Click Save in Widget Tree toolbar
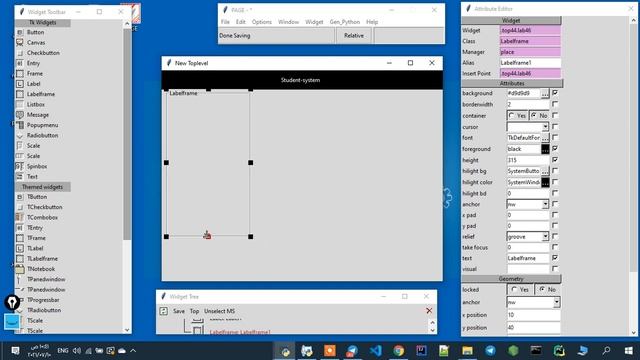The width and height of the screenshot is (640, 360). point(179,311)
